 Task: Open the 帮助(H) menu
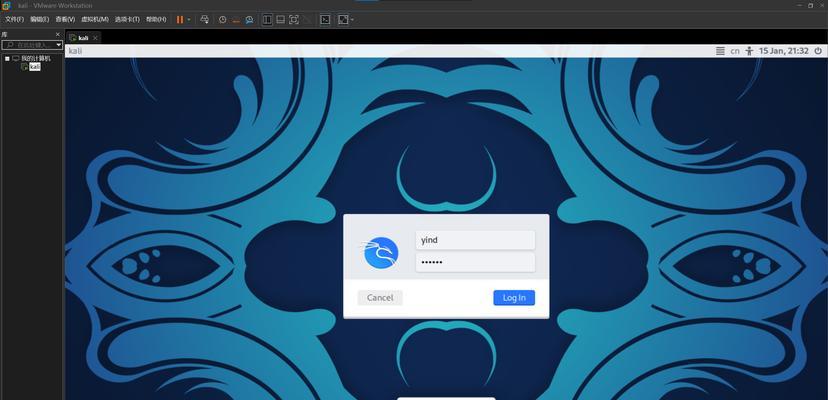click(x=156, y=20)
